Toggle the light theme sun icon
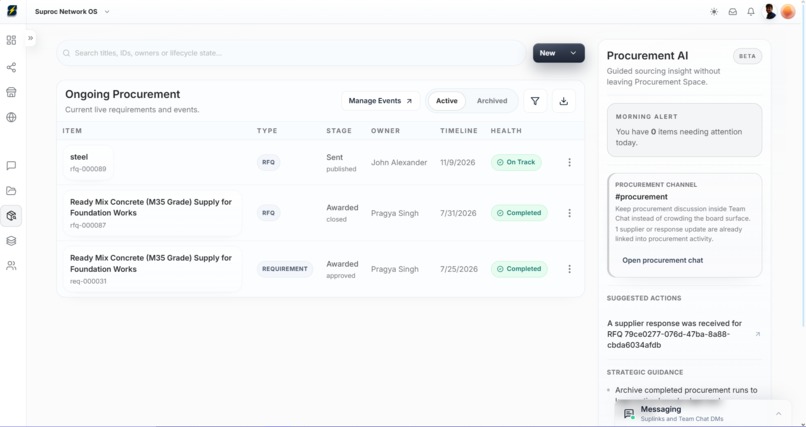The image size is (806, 427). click(x=714, y=12)
